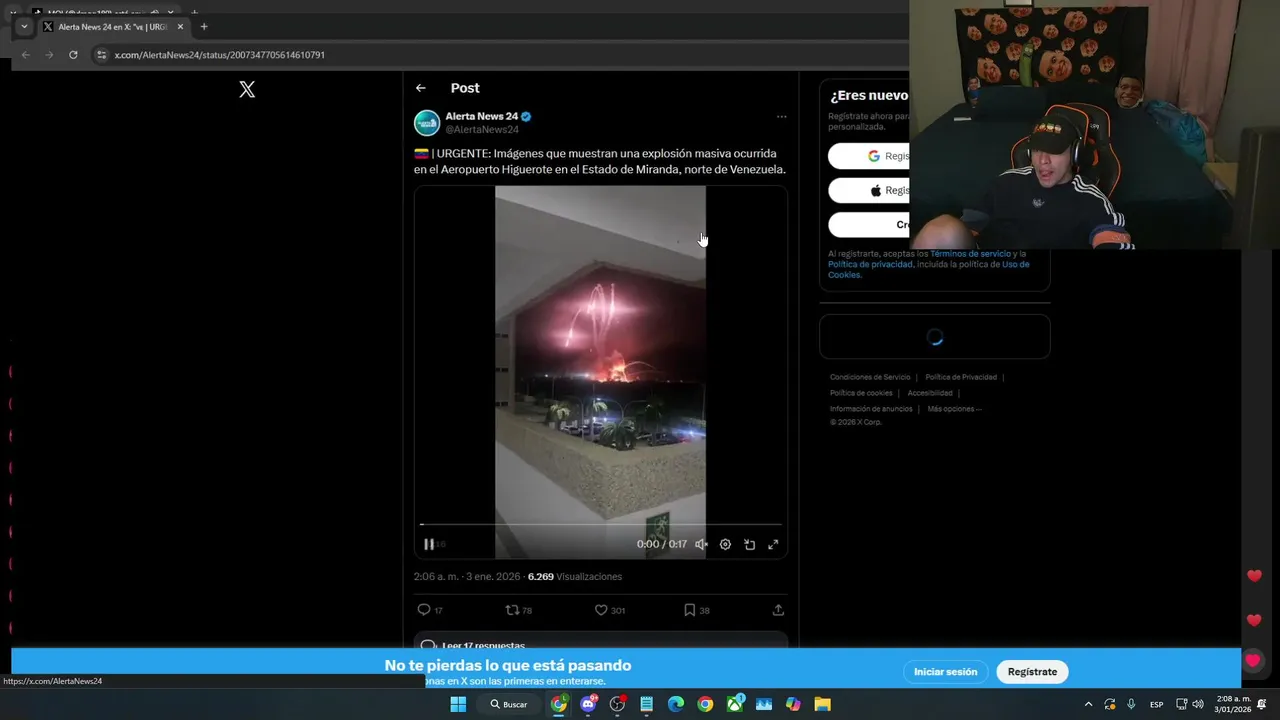Bookmark the post with 38 saves

(697, 610)
